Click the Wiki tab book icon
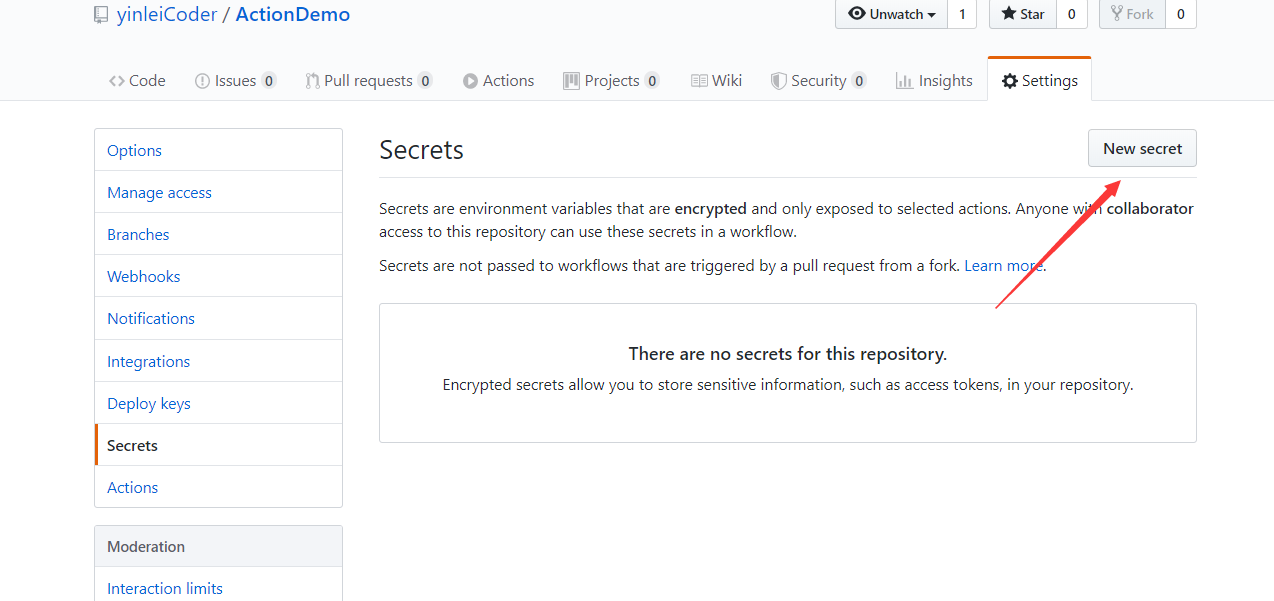The image size is (1274, 601). click(x=699, y=81)
